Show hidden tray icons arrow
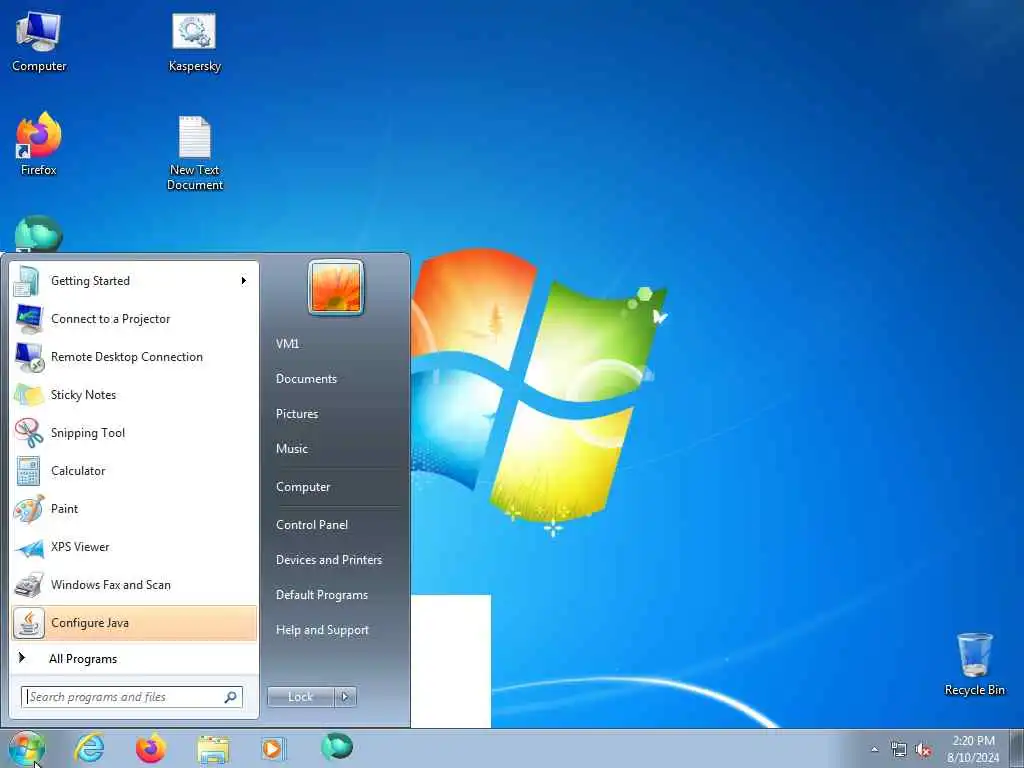Image resolution: width=1024 pixels, height=768 pixels. (x=874, y=750)
